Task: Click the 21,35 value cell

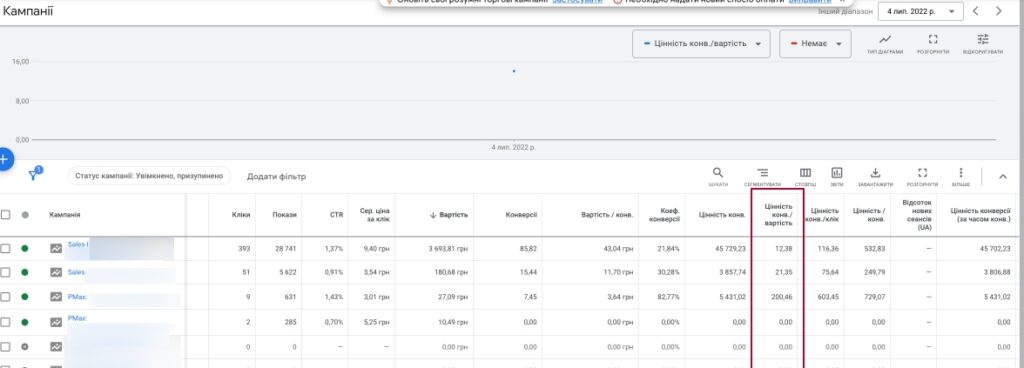Action: [783, 273]
